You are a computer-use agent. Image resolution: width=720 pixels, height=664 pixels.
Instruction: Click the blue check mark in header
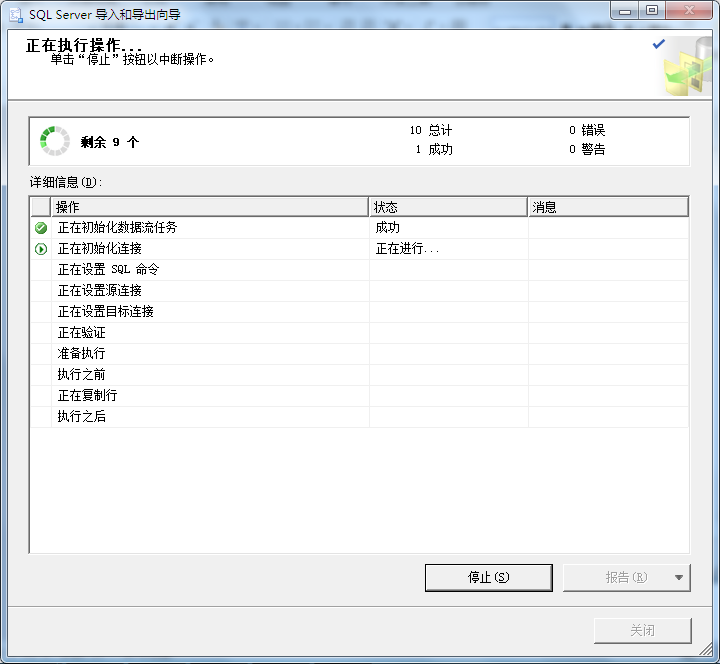tap(658, 44)
